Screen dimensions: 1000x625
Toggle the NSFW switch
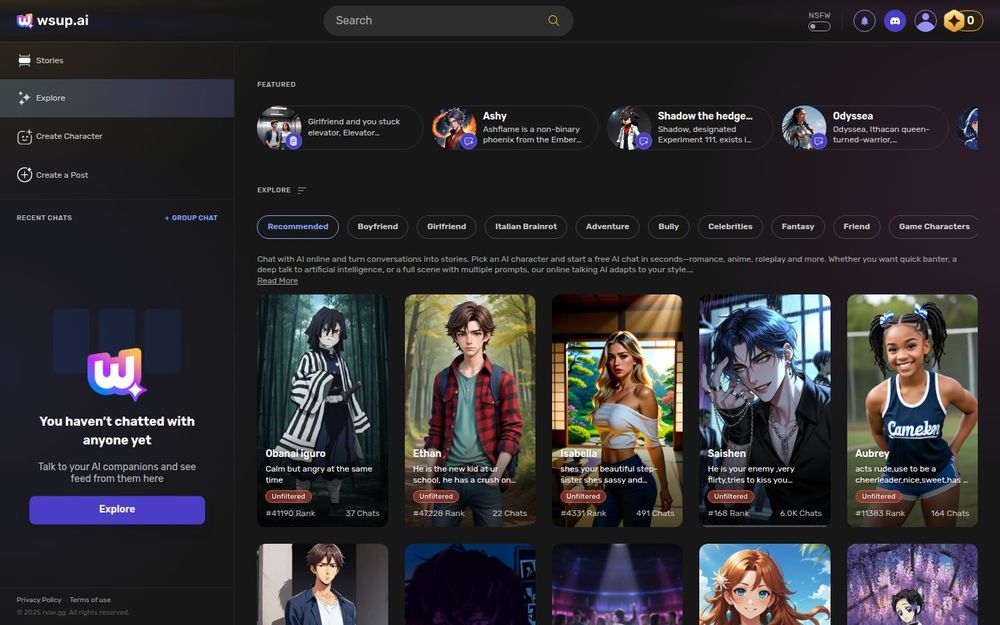(819, 27)
